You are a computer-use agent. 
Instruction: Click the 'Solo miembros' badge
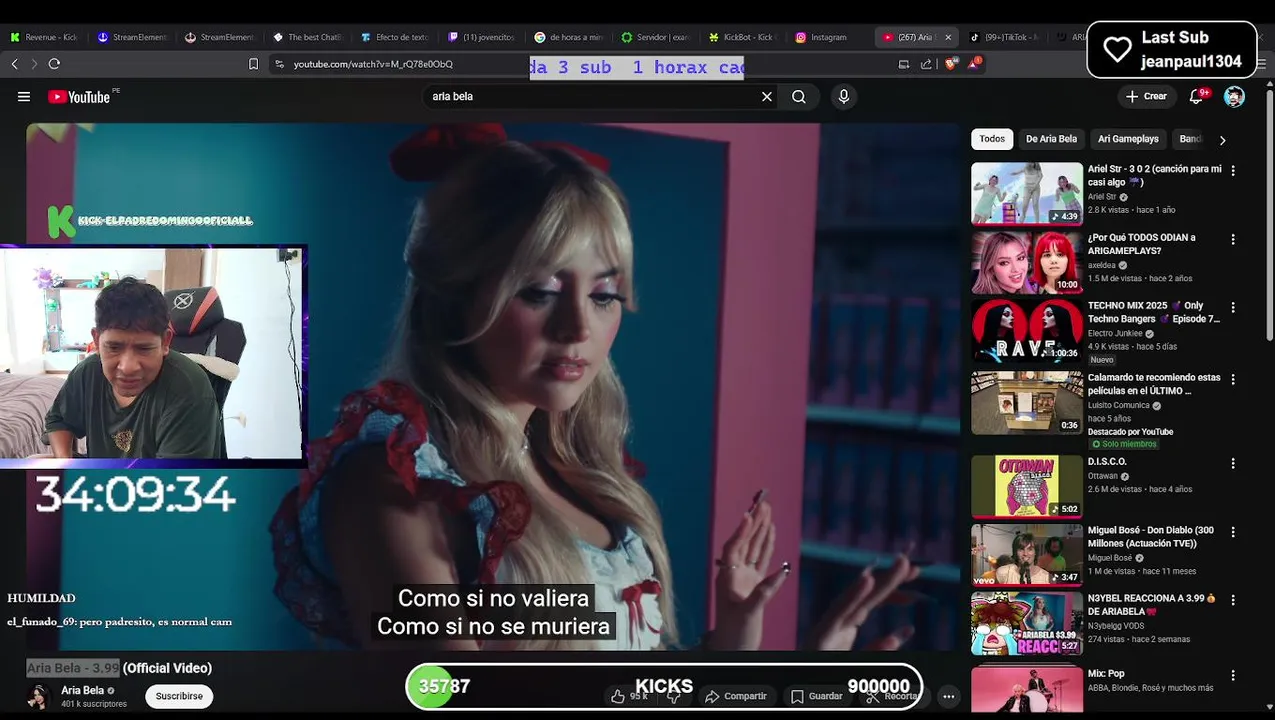click(1124, 444)
